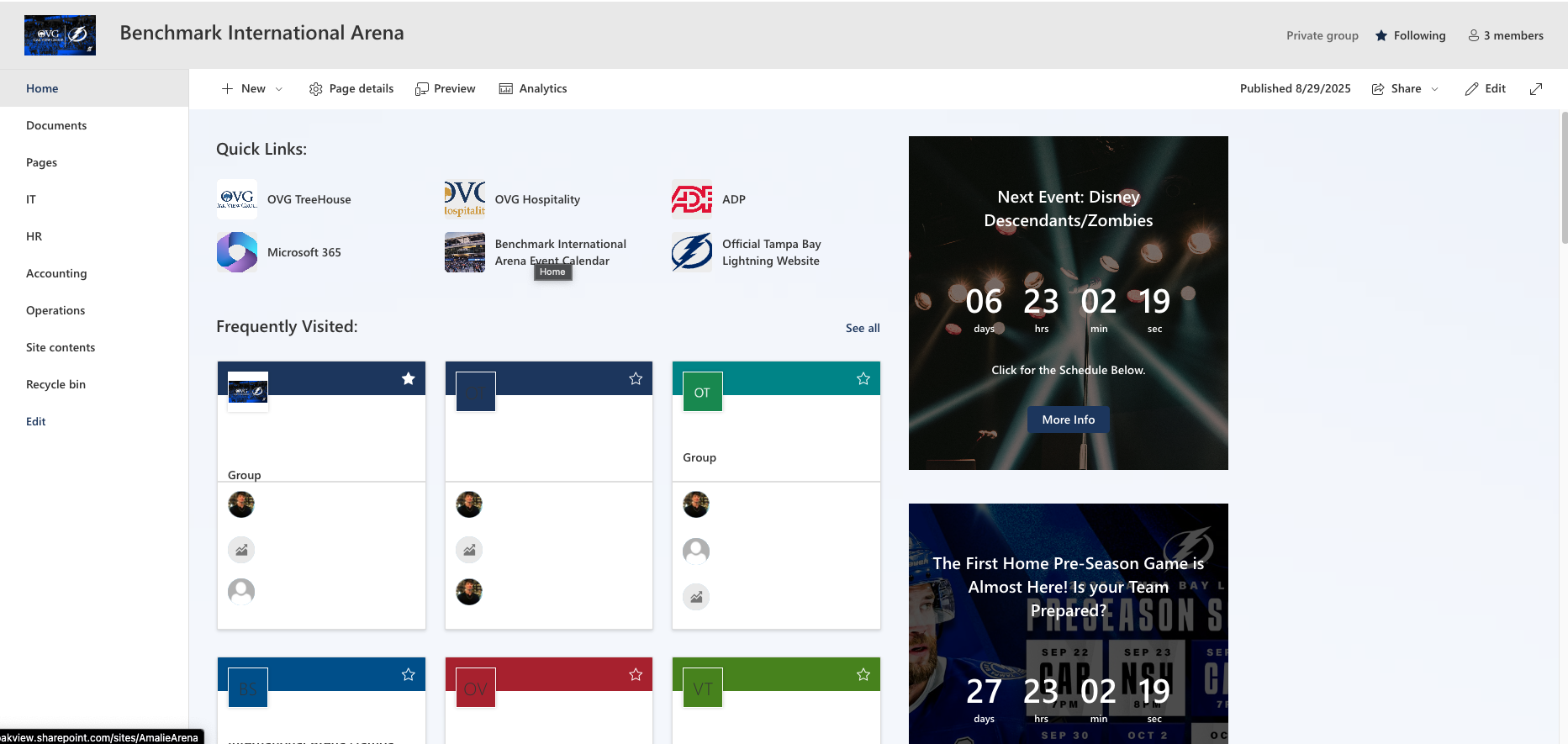Open Operations in the left navigation
Image resolution: width=1568 pixels, height=744 pixels.
(94, 310)
